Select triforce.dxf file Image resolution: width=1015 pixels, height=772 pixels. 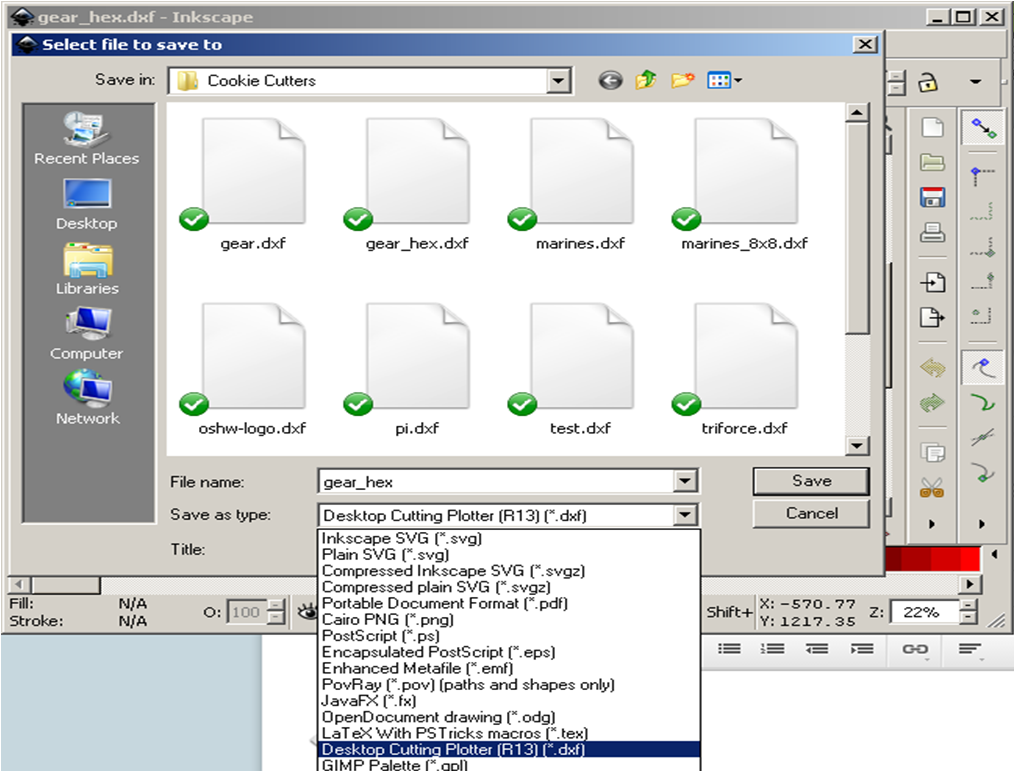click(x=744, y=369)
